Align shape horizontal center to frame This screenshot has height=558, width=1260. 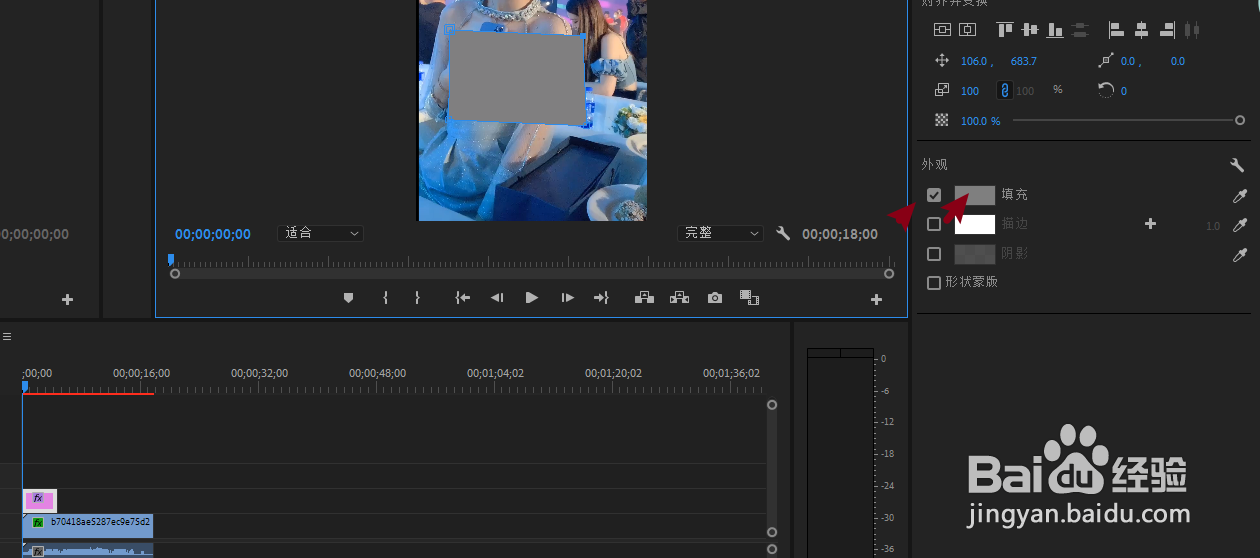[967, 30]
